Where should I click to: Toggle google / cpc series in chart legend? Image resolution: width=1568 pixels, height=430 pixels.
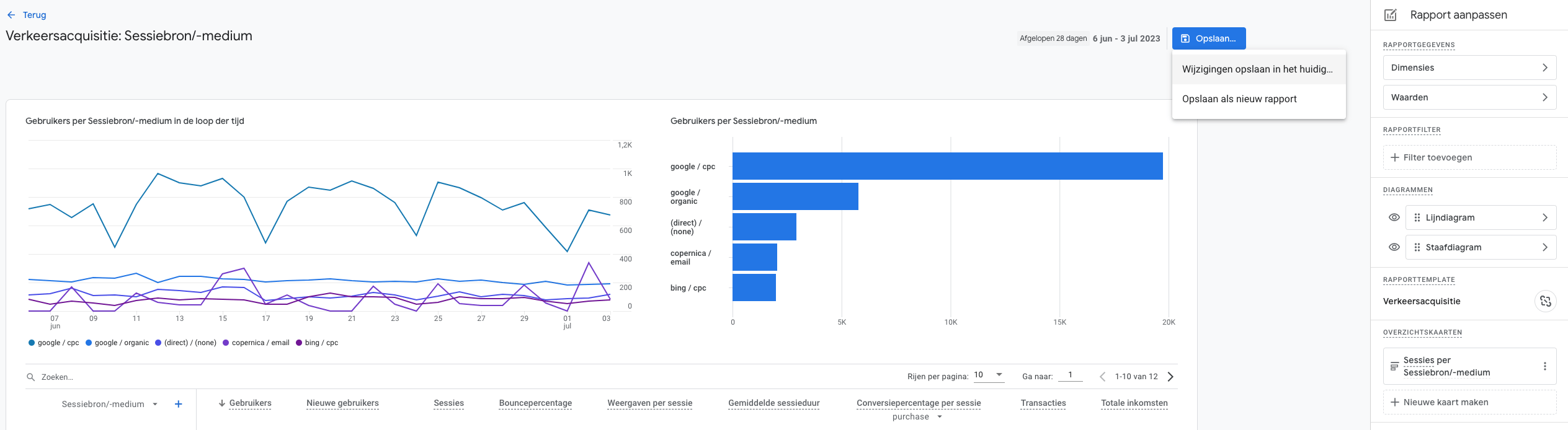pos(54,343)
